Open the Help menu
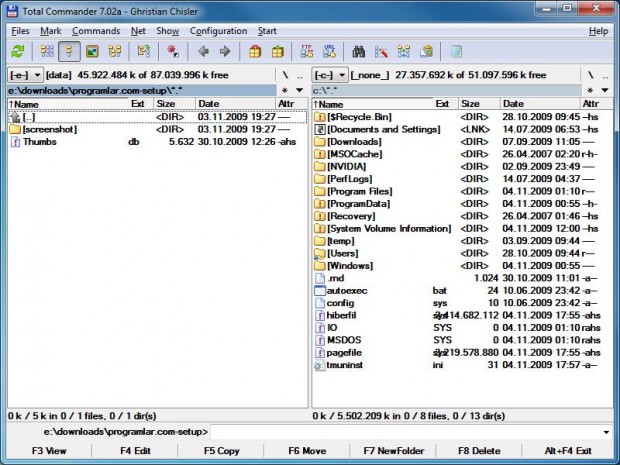620x465 pixels. [598, 31]
